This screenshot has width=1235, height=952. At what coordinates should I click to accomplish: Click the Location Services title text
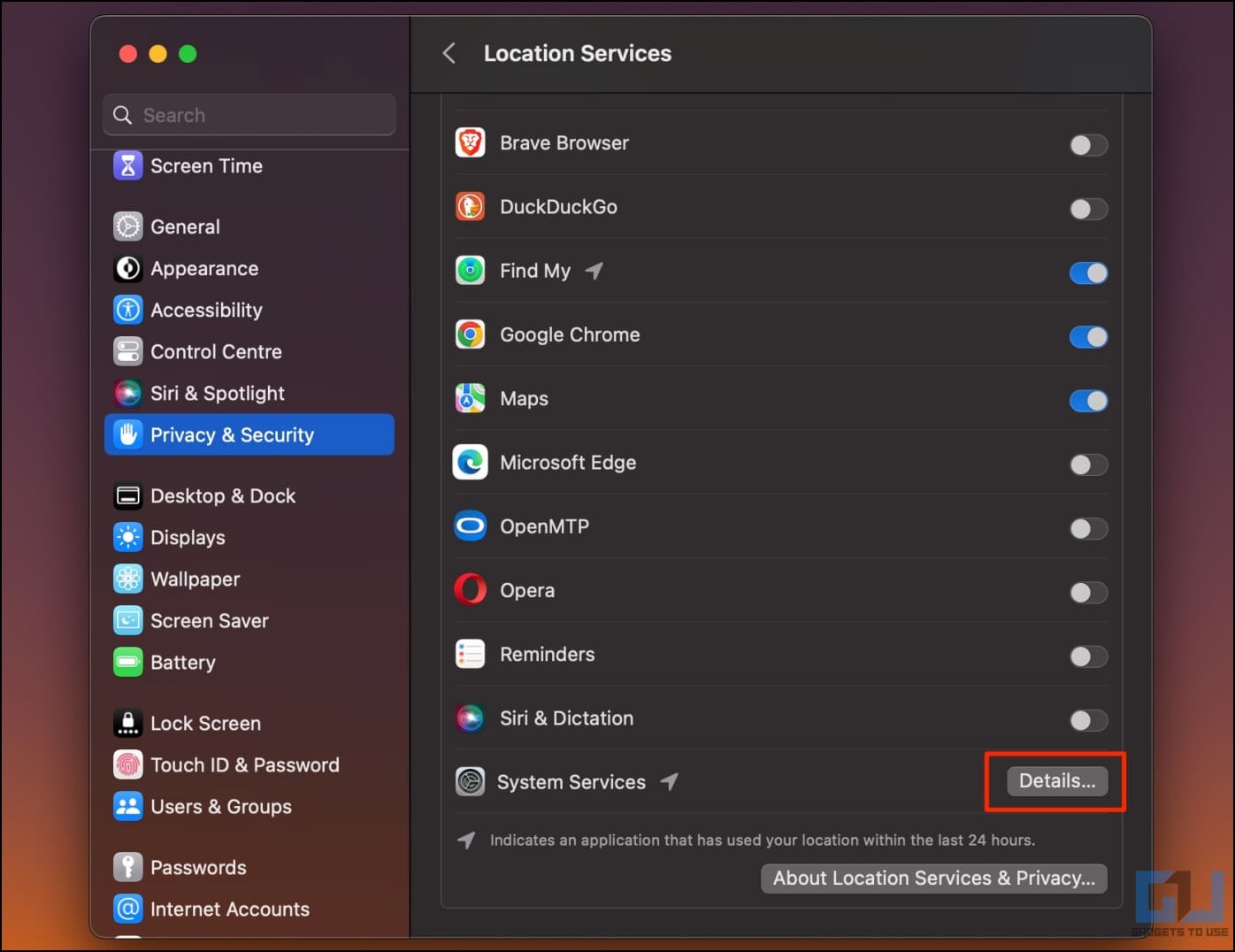click(x=578, y=53)
